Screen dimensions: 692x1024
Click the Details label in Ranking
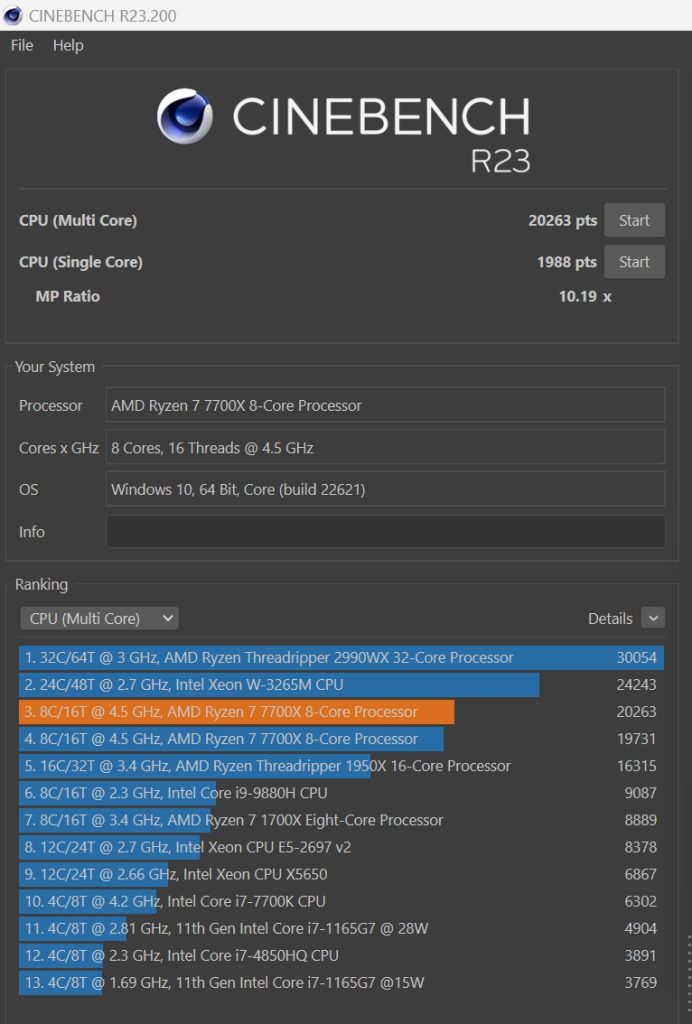click(610, 618)
